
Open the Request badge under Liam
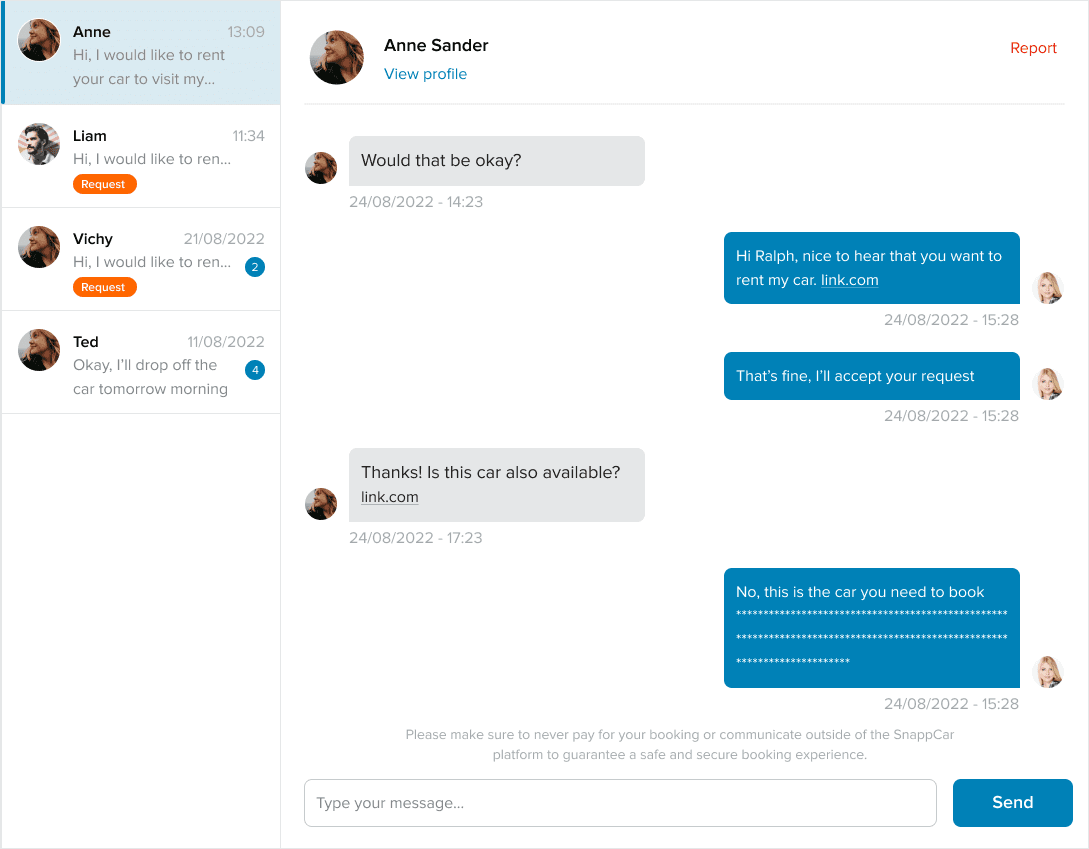tap(104, 184)
